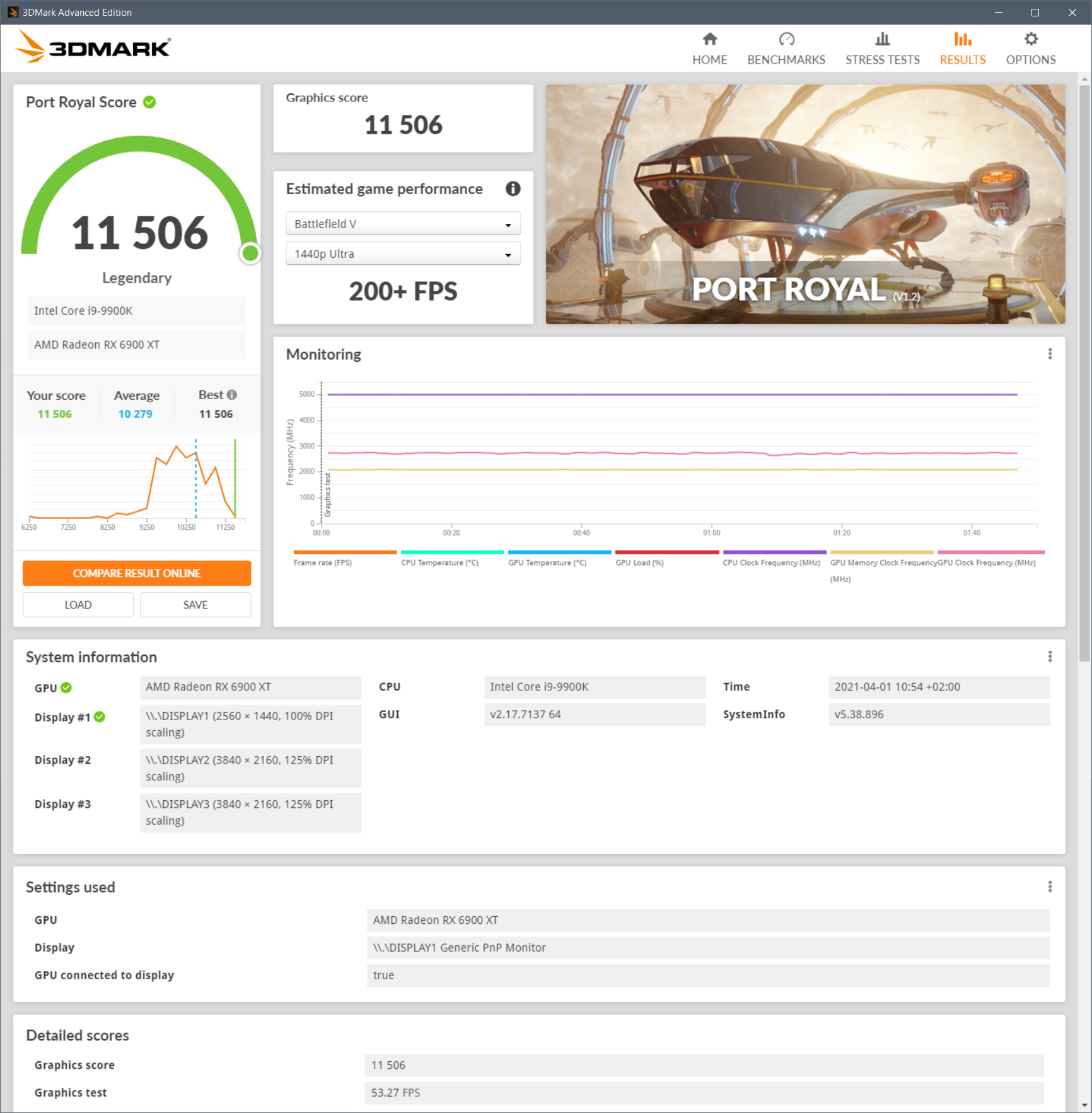Viewport: 1092px width, 1113px height.
Task: Expand the 1440p Ultra resolution dropdown
Action: click(x=403, y=254)
